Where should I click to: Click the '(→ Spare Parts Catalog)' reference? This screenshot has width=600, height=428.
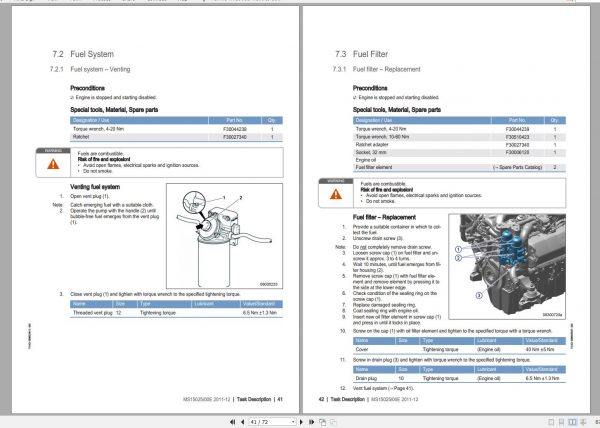point(517,168)
